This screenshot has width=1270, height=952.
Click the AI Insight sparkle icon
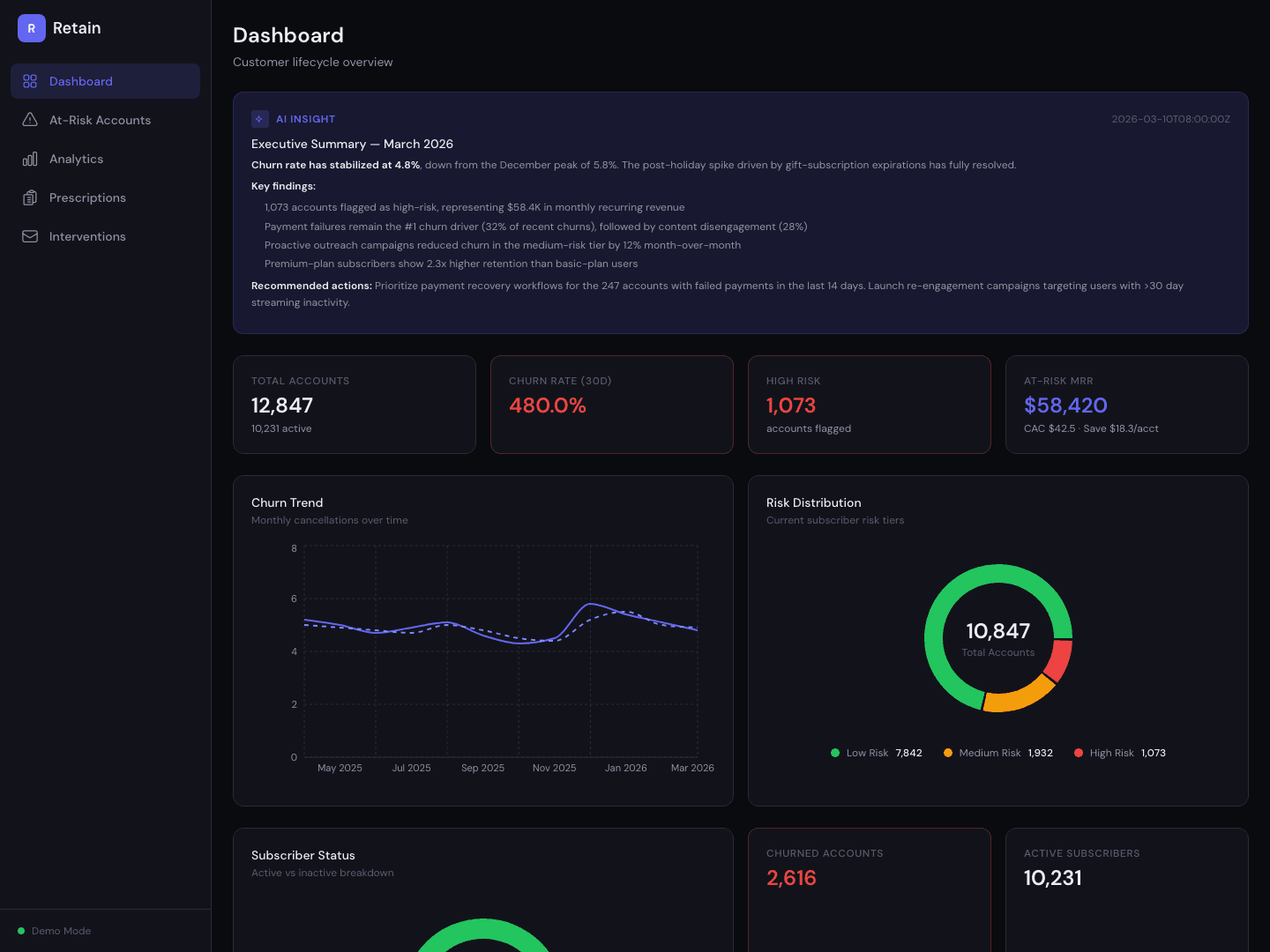259,119
